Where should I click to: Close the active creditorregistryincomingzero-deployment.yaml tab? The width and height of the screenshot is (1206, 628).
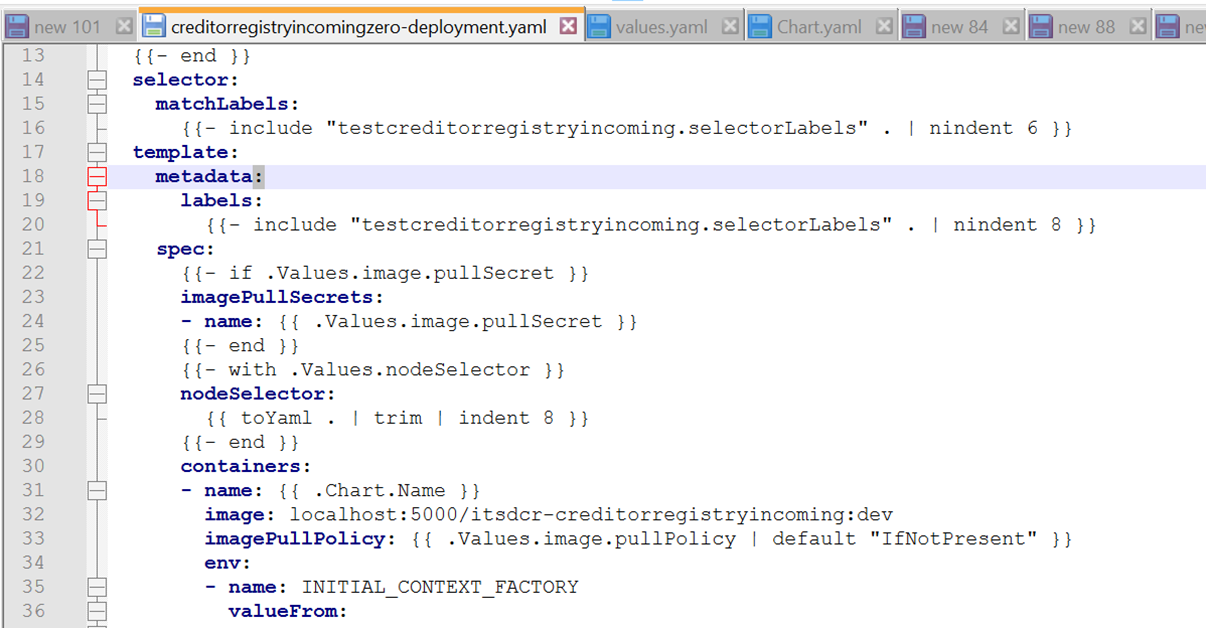(x=568, y=26)
